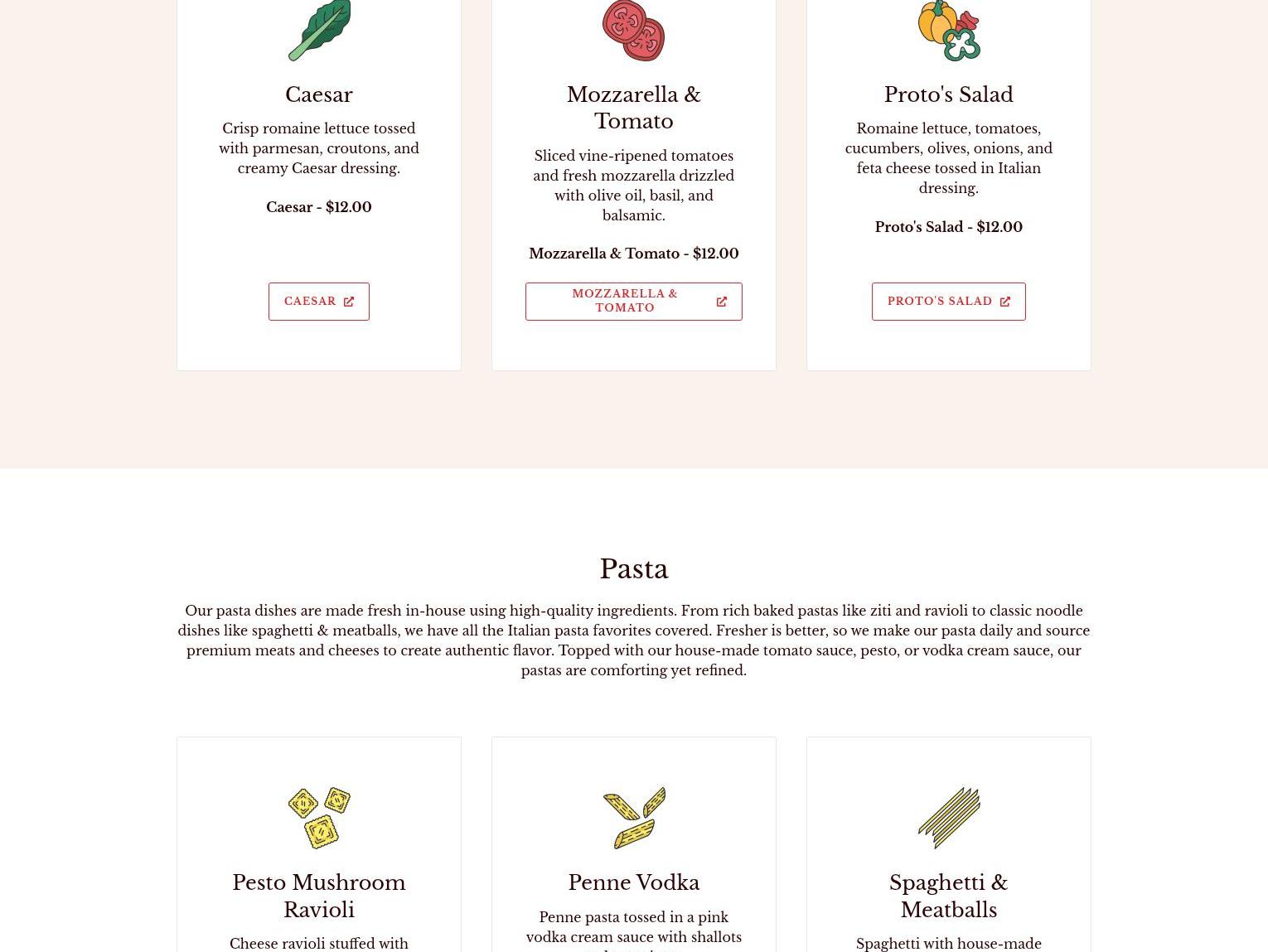Click the Spaghetti & Meatballs title
The width and height of the screenshot is (1268, 952).
[x=949, y=896]
